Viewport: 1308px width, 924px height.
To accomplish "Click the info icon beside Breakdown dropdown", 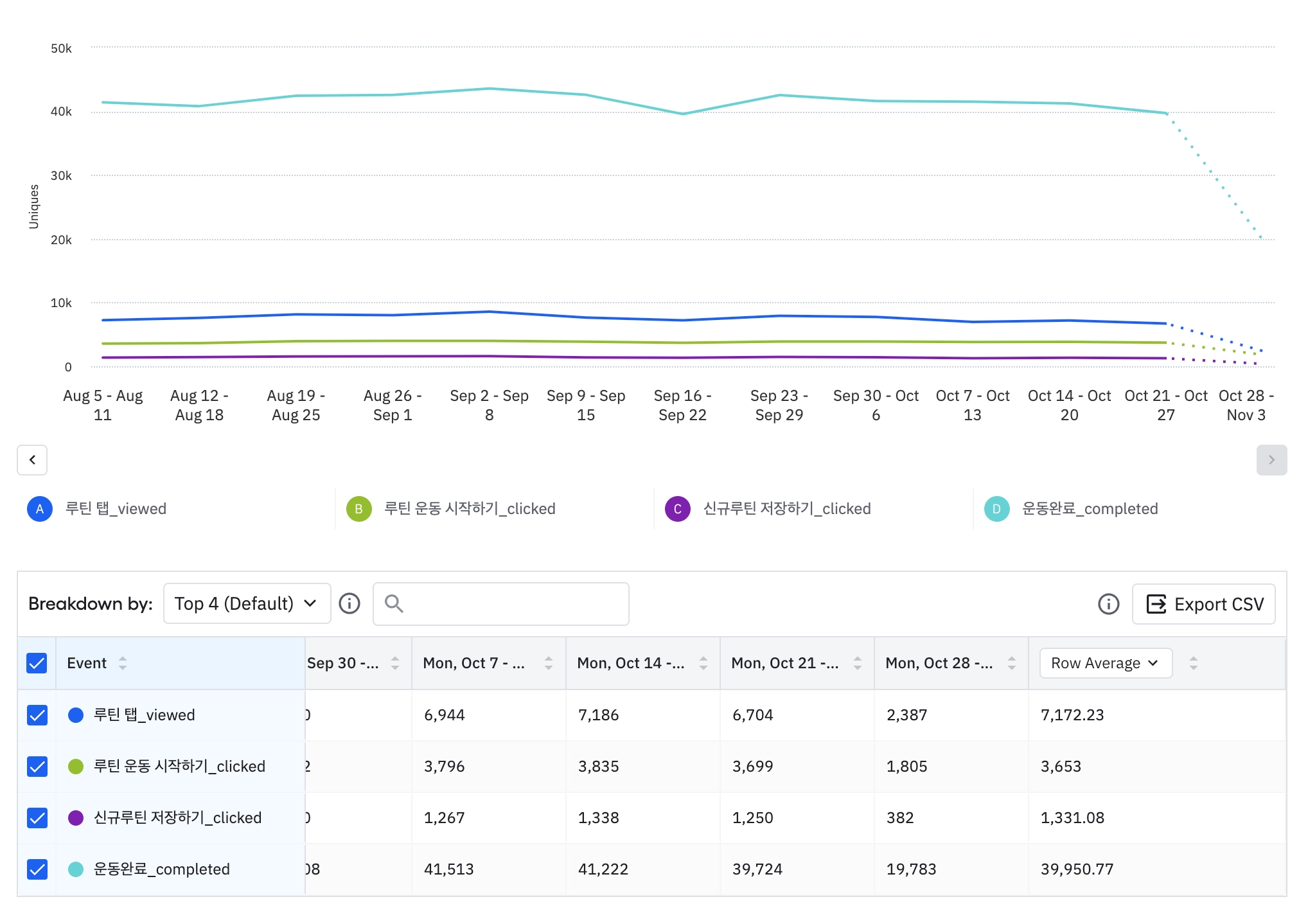I will (349, 603).
